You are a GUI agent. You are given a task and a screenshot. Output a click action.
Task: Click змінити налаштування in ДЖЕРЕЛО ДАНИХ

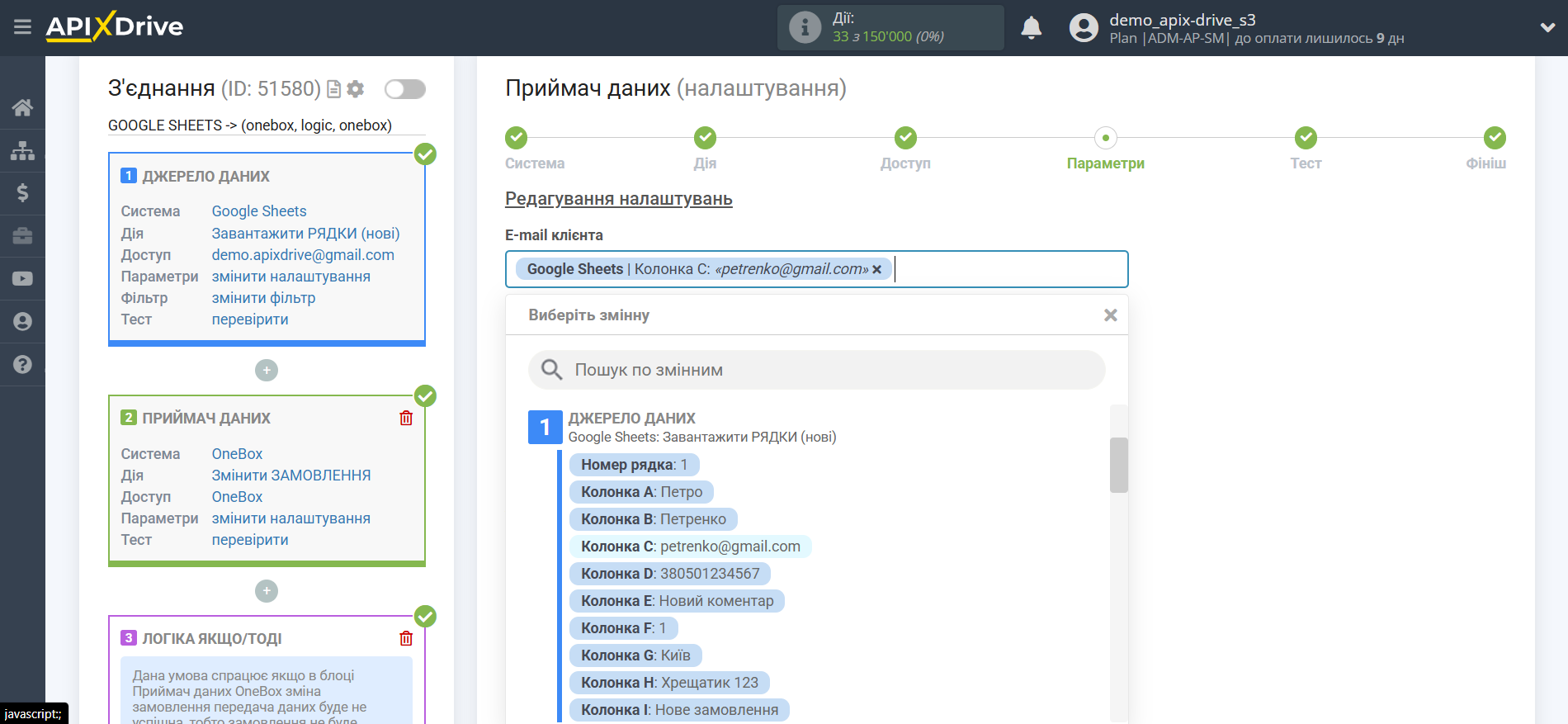290,277
